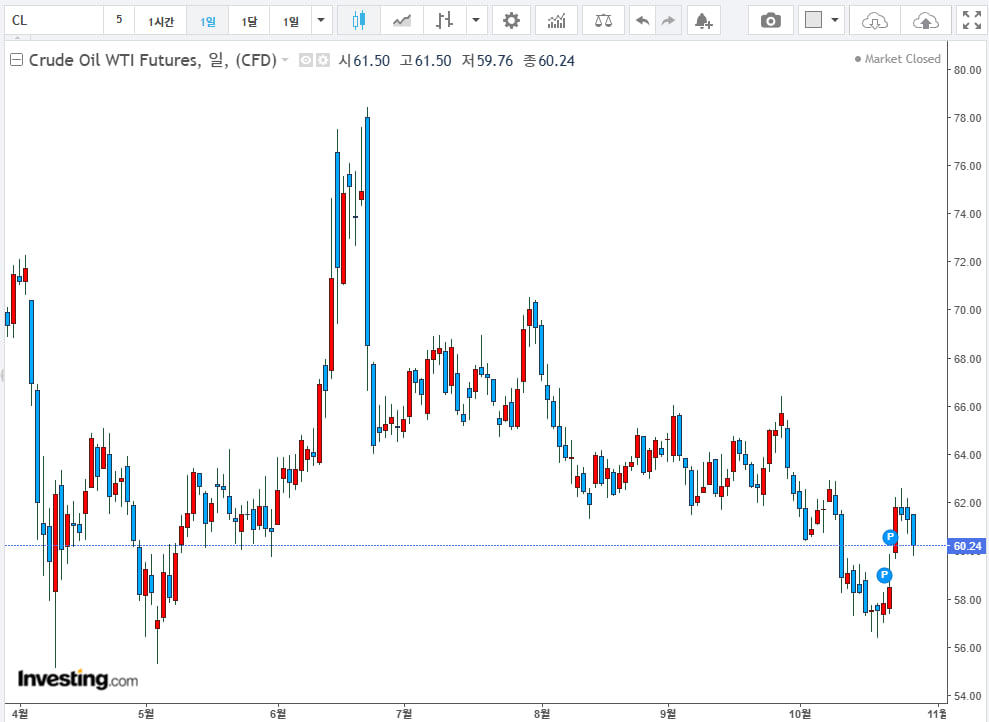This screenshot has width=989, height=722.
Task: Save the chart via cloud upload icon
Action: pos(926,20)
